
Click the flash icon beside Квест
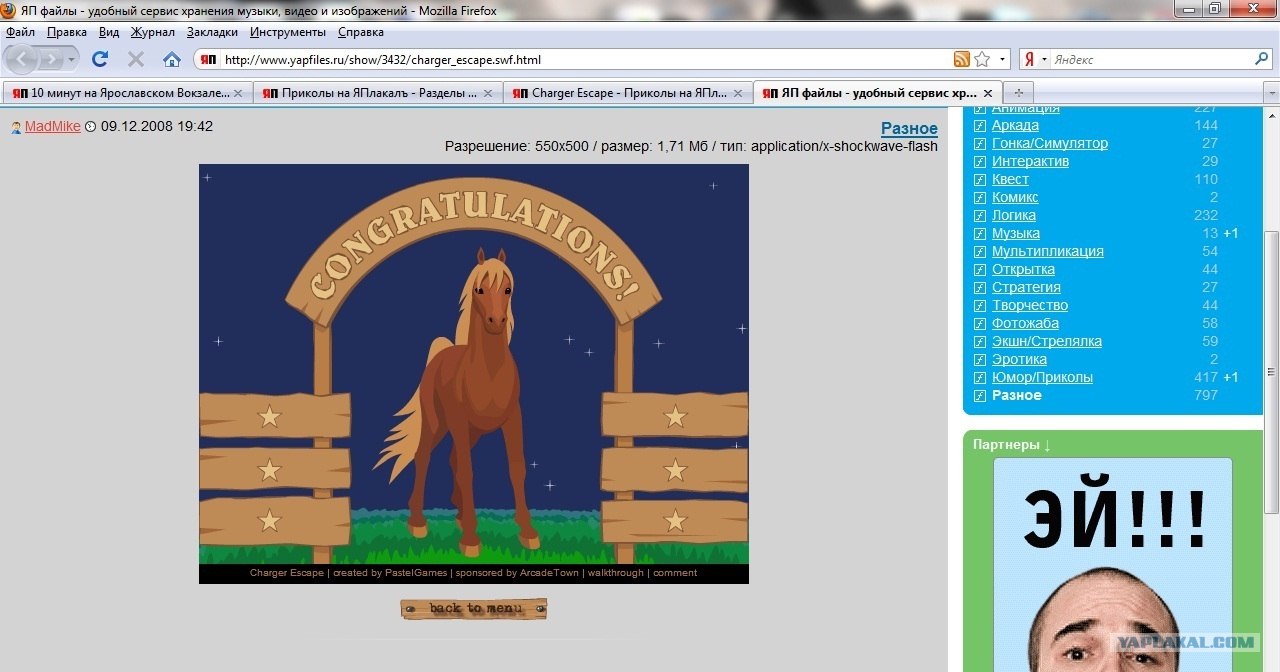tap(980, 180)
